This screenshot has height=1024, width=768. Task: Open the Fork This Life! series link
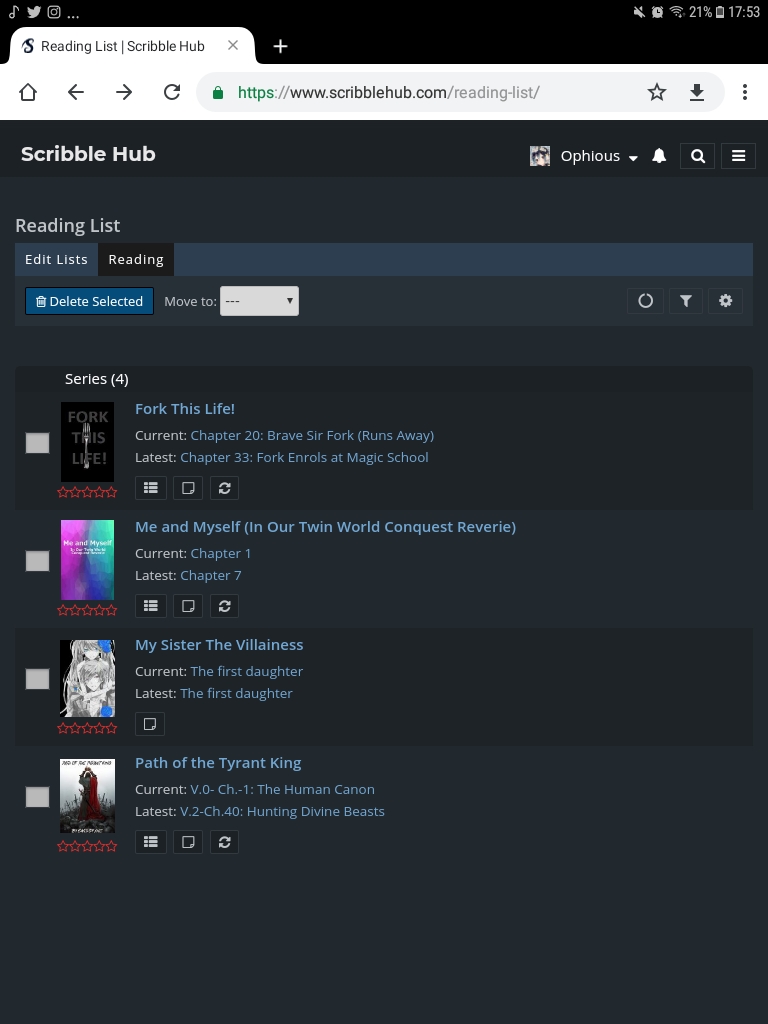185,409
